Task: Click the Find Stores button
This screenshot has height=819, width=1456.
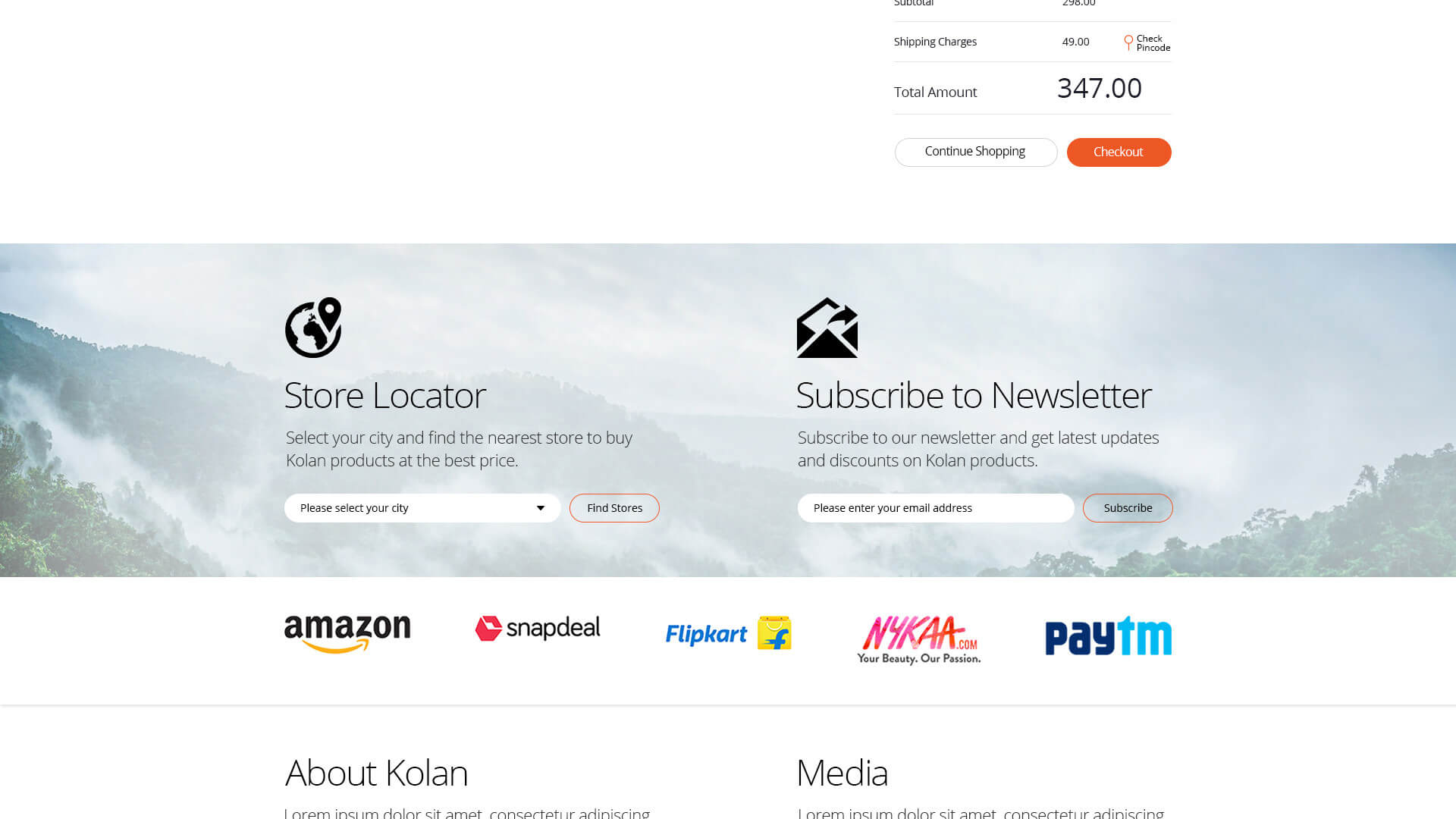Action: 614,508
